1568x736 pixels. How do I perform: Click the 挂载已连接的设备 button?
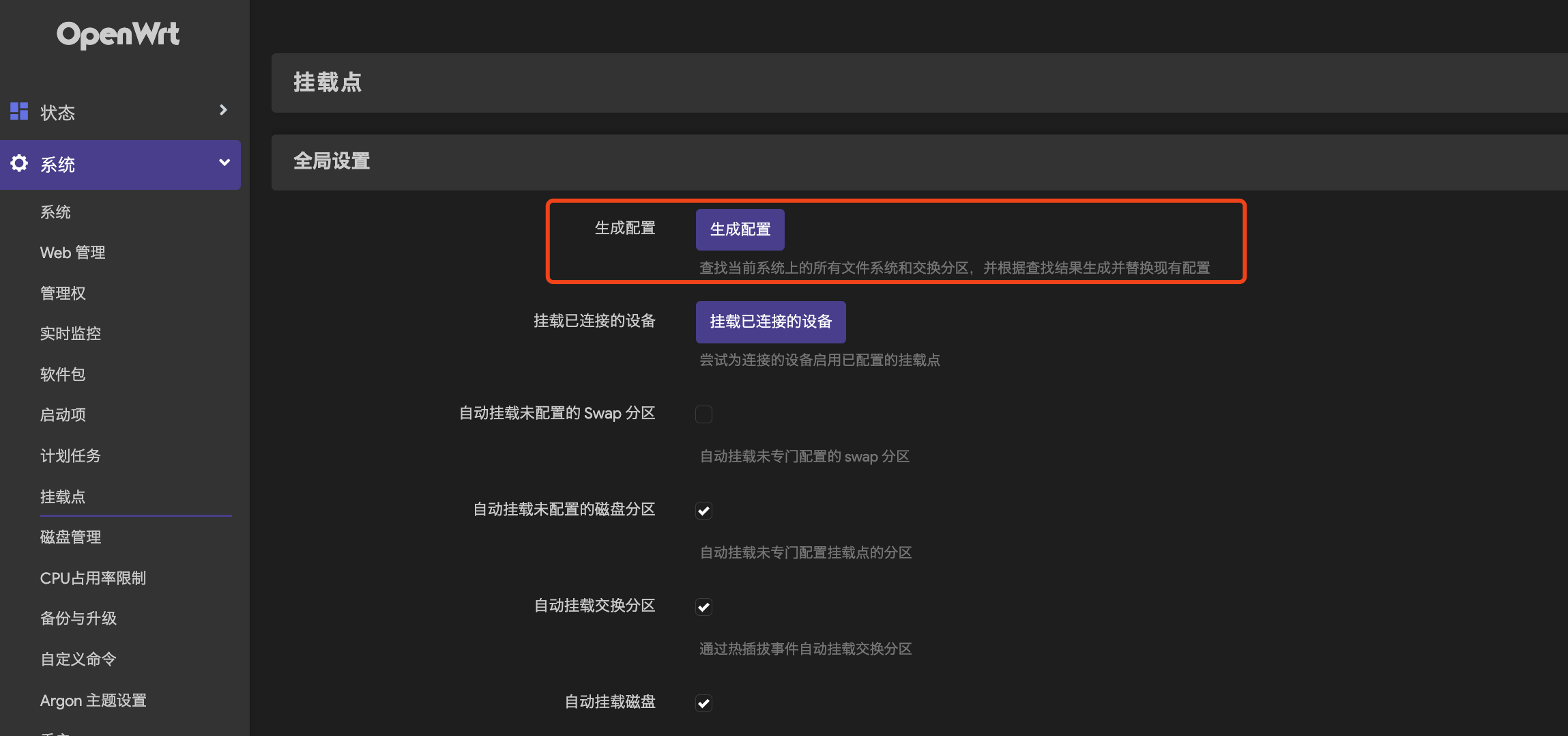pyautogui.click(x=770, y=322)
